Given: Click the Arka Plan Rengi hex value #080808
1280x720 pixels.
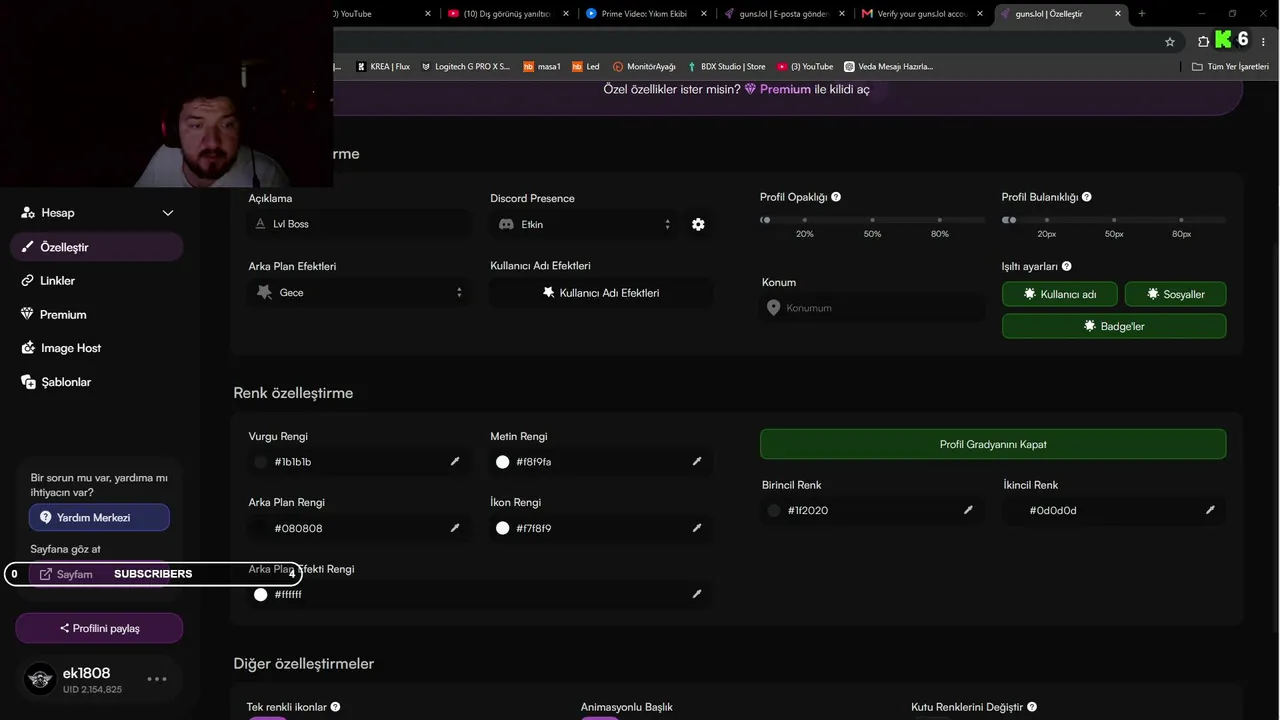Looking at the screenshot, I should click(x=298, y=528).
